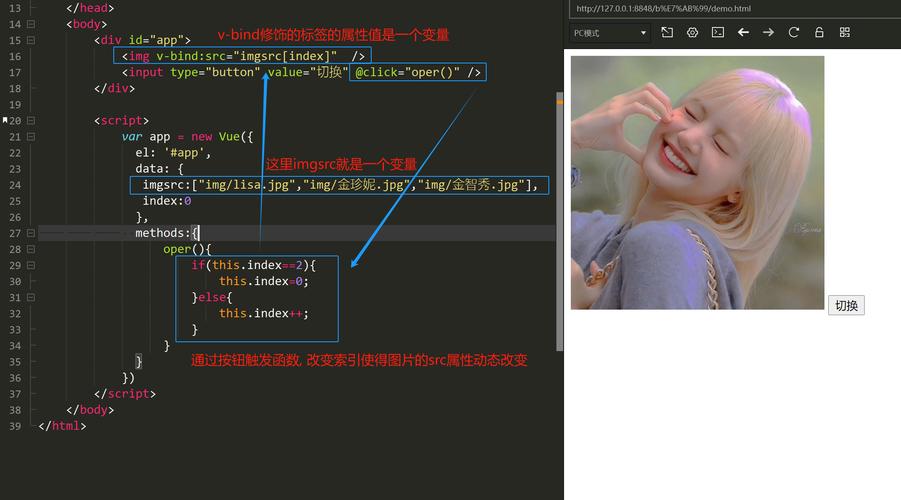Collapse the if block at line 29

[30, 266]
